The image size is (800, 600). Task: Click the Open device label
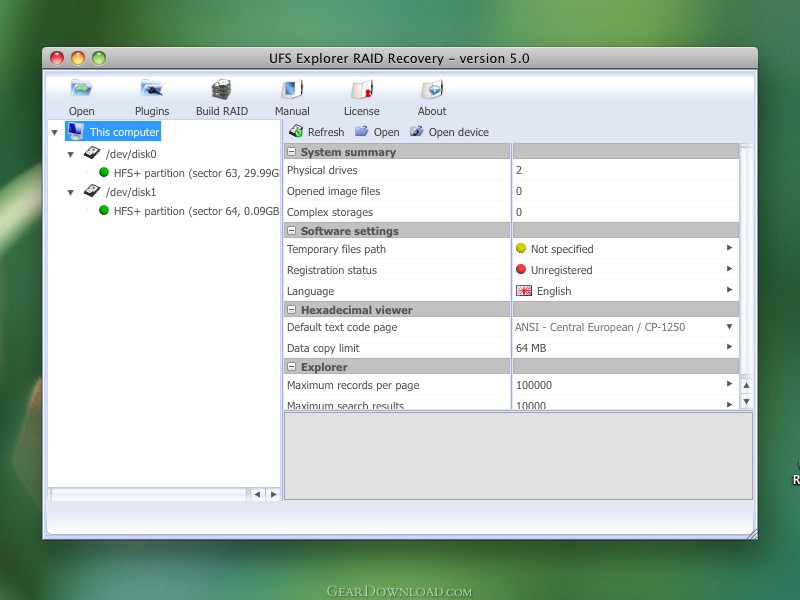(459, 132)
